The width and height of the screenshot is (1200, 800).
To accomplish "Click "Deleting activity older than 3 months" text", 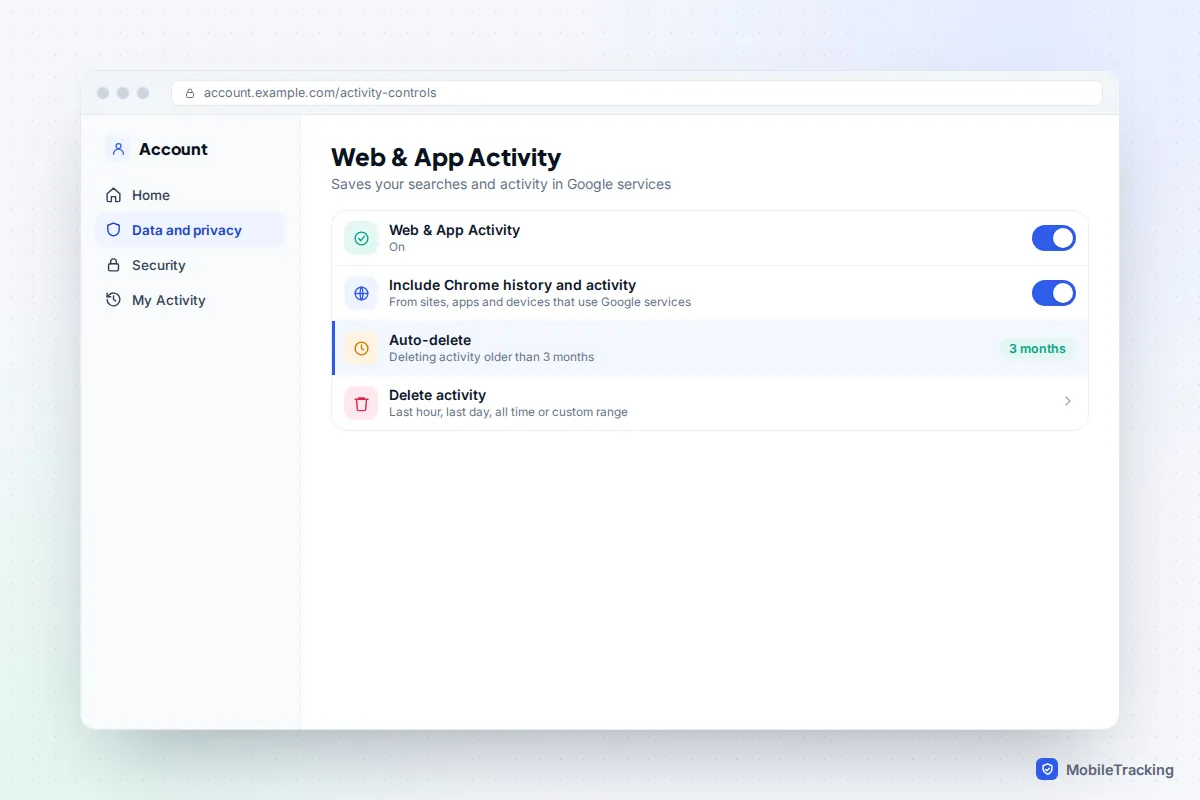I will pyautogui.click(x=491, y=357).
